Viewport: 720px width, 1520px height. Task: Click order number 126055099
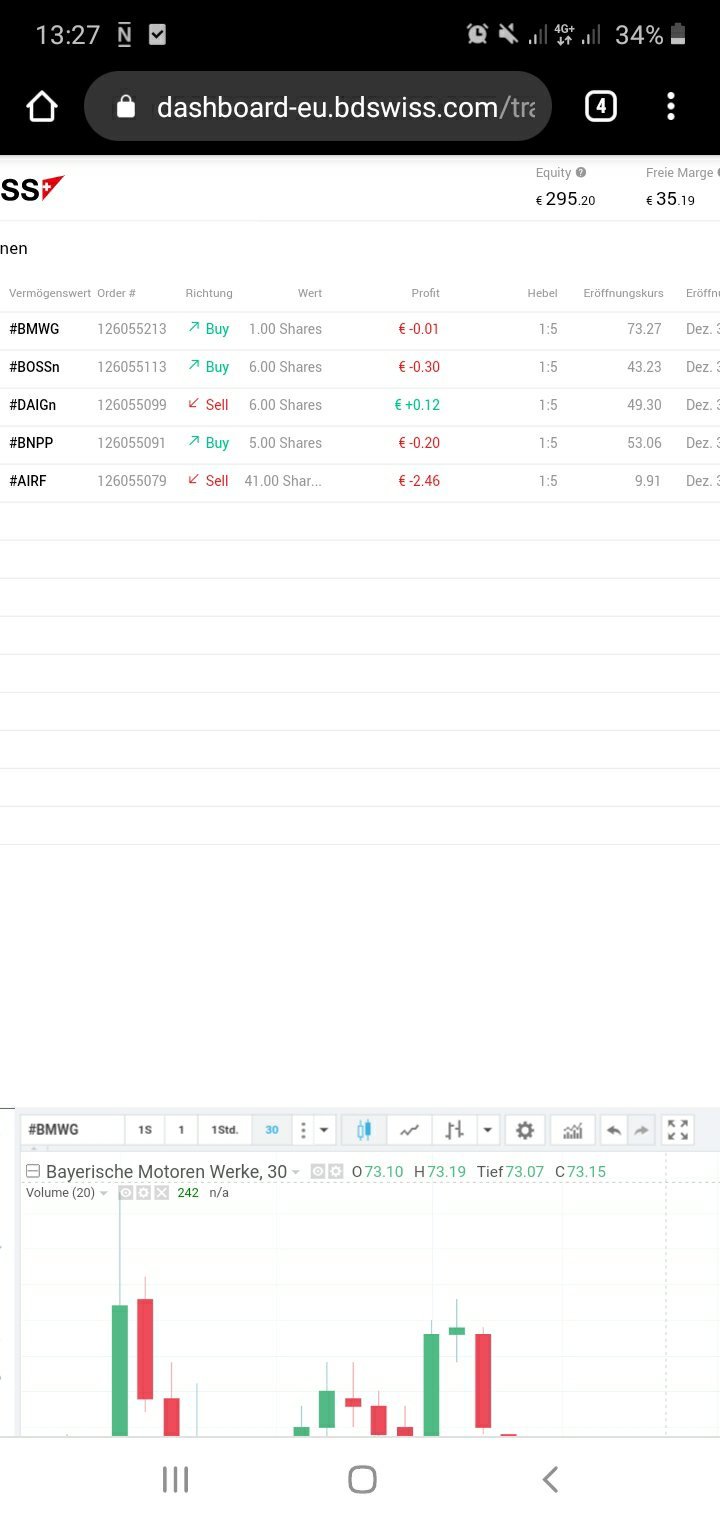(132, 405)
